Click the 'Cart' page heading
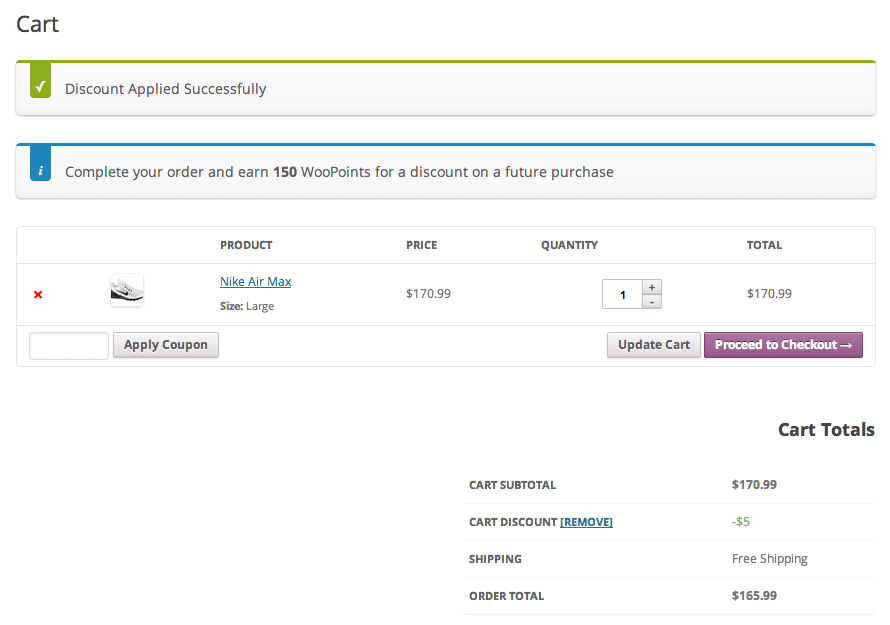This screenshot has height=625, width=890. [37, 24]
